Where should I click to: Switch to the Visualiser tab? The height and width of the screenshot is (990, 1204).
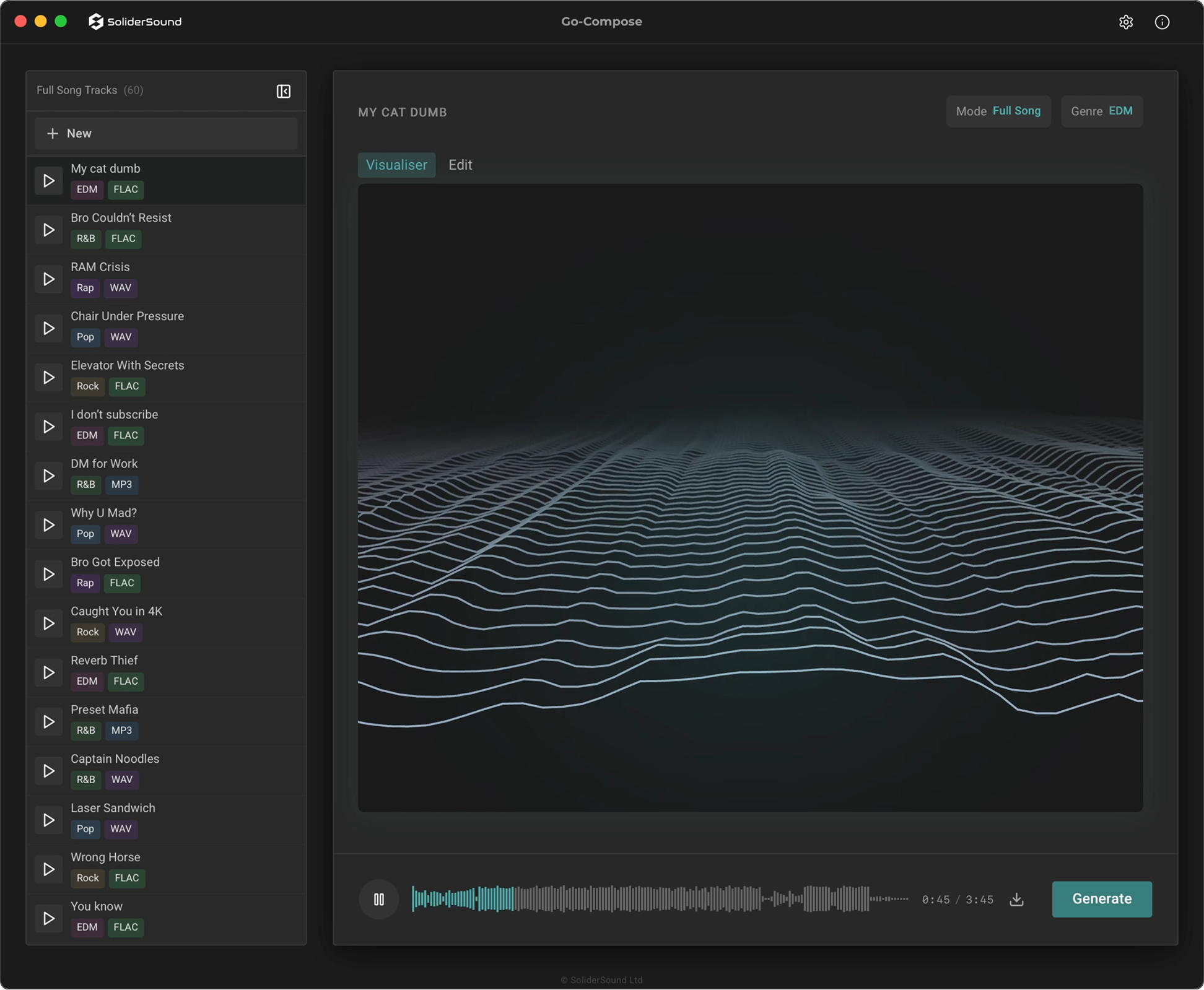click(x=396, y=165)
